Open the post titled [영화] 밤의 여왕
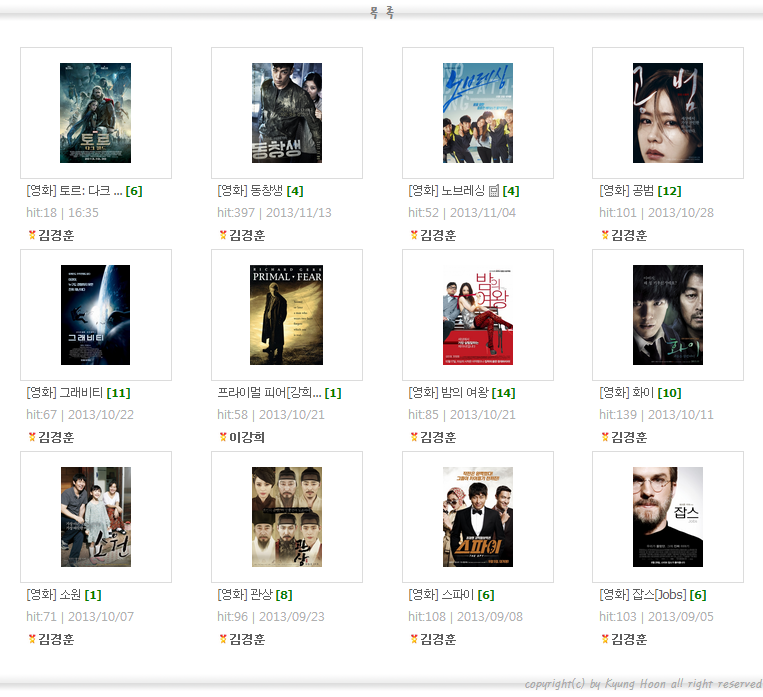 [449, 393]
